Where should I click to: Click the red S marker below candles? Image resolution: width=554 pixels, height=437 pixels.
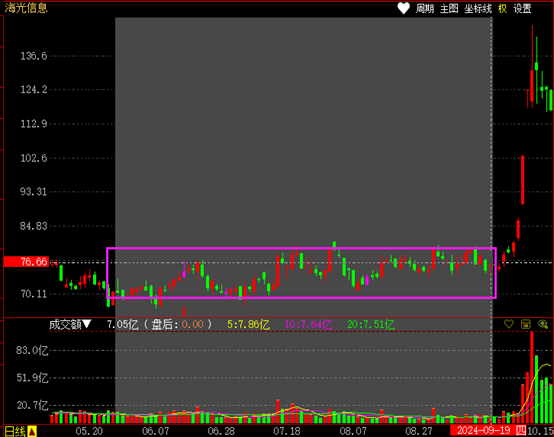[184, 312]
